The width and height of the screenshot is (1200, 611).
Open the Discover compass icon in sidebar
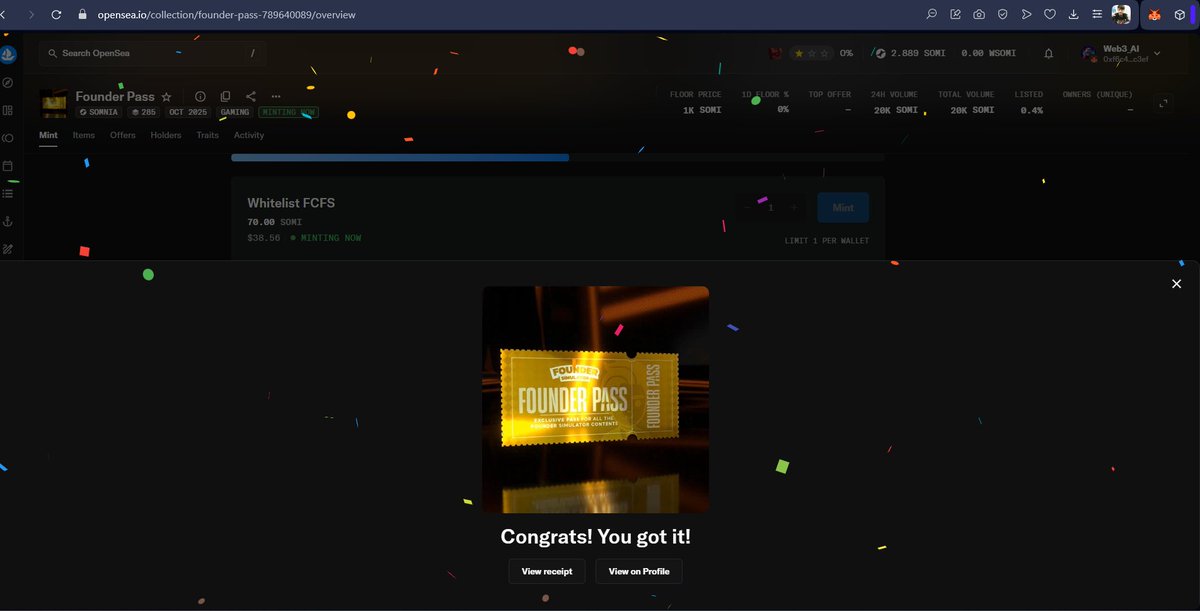pos(8,83)
